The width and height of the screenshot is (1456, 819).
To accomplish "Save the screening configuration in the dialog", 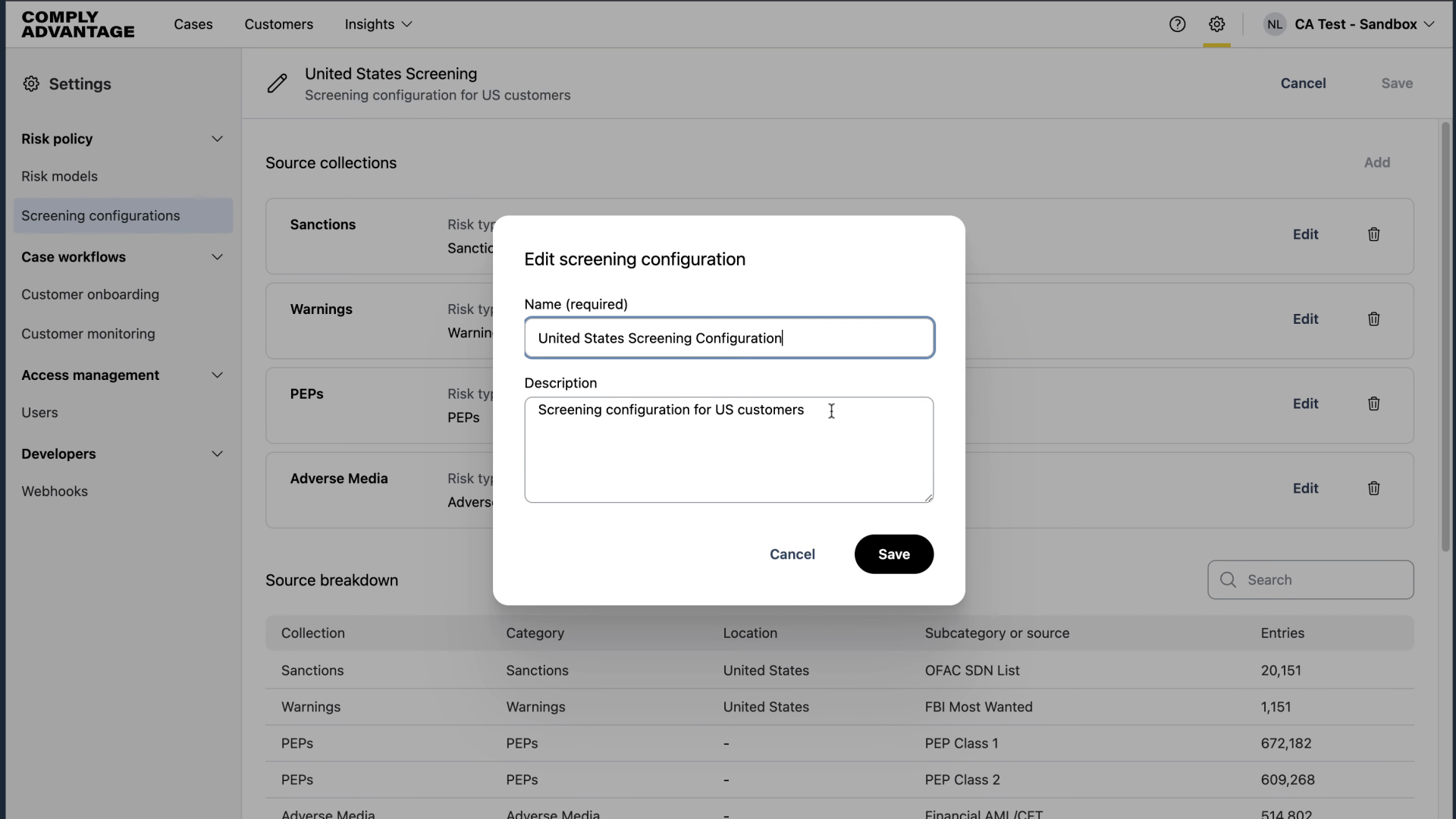I will [893, 554].
